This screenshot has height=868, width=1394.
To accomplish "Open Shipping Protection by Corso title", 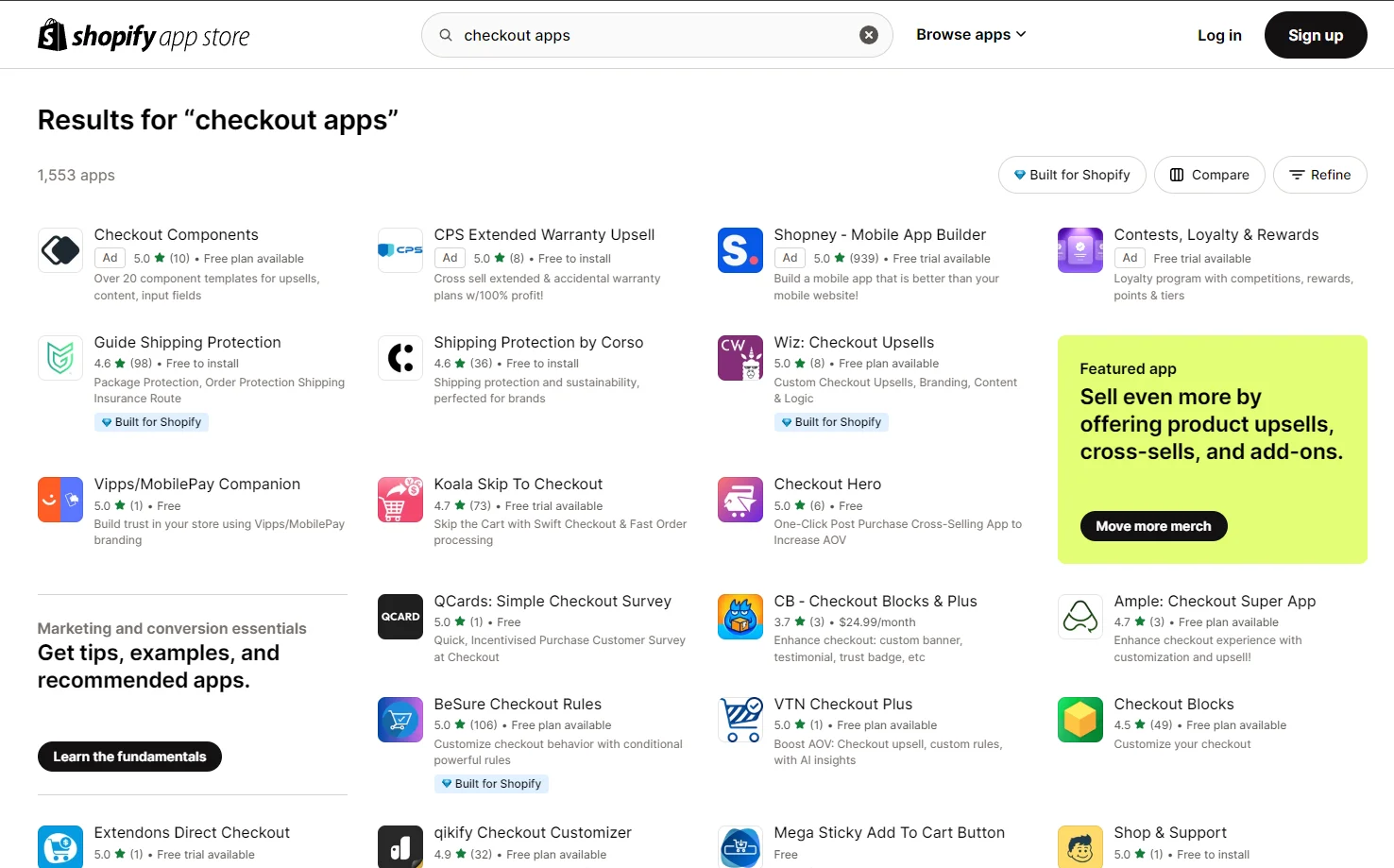I will tap(538, 342).
